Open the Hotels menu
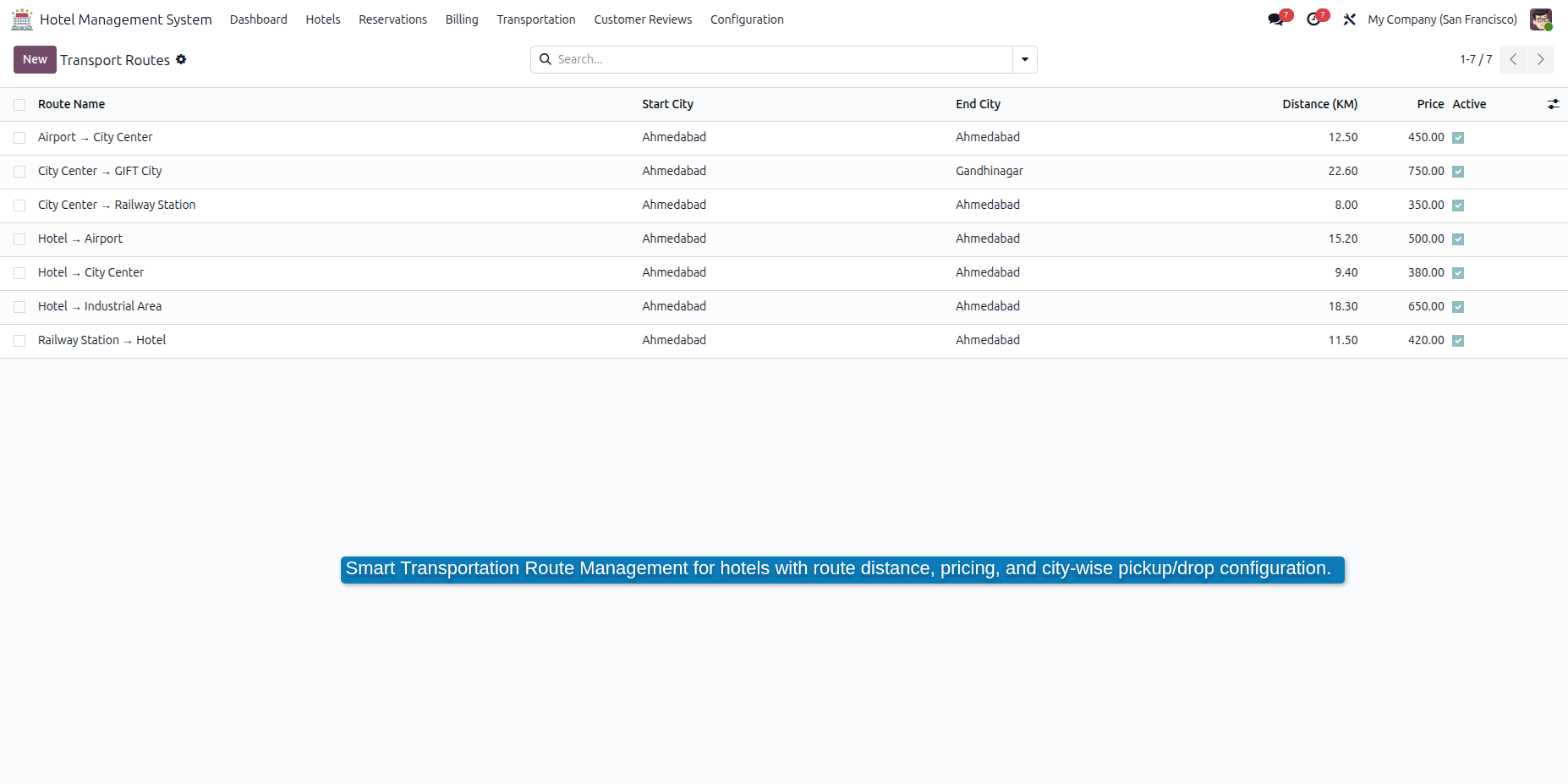This screenshot has height=784, width=1568. pos(323,19)
